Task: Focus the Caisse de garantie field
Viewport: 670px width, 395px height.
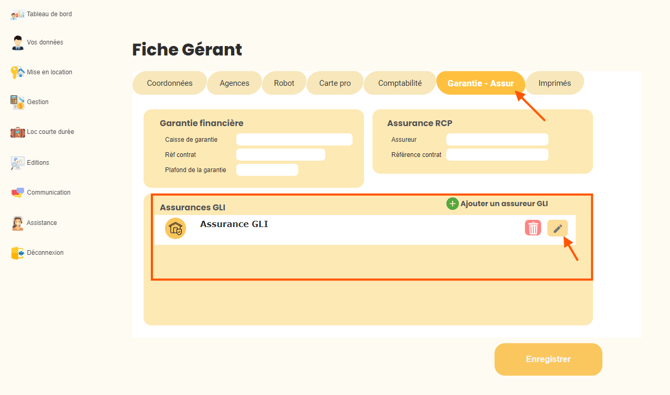Action: point(294,139)
